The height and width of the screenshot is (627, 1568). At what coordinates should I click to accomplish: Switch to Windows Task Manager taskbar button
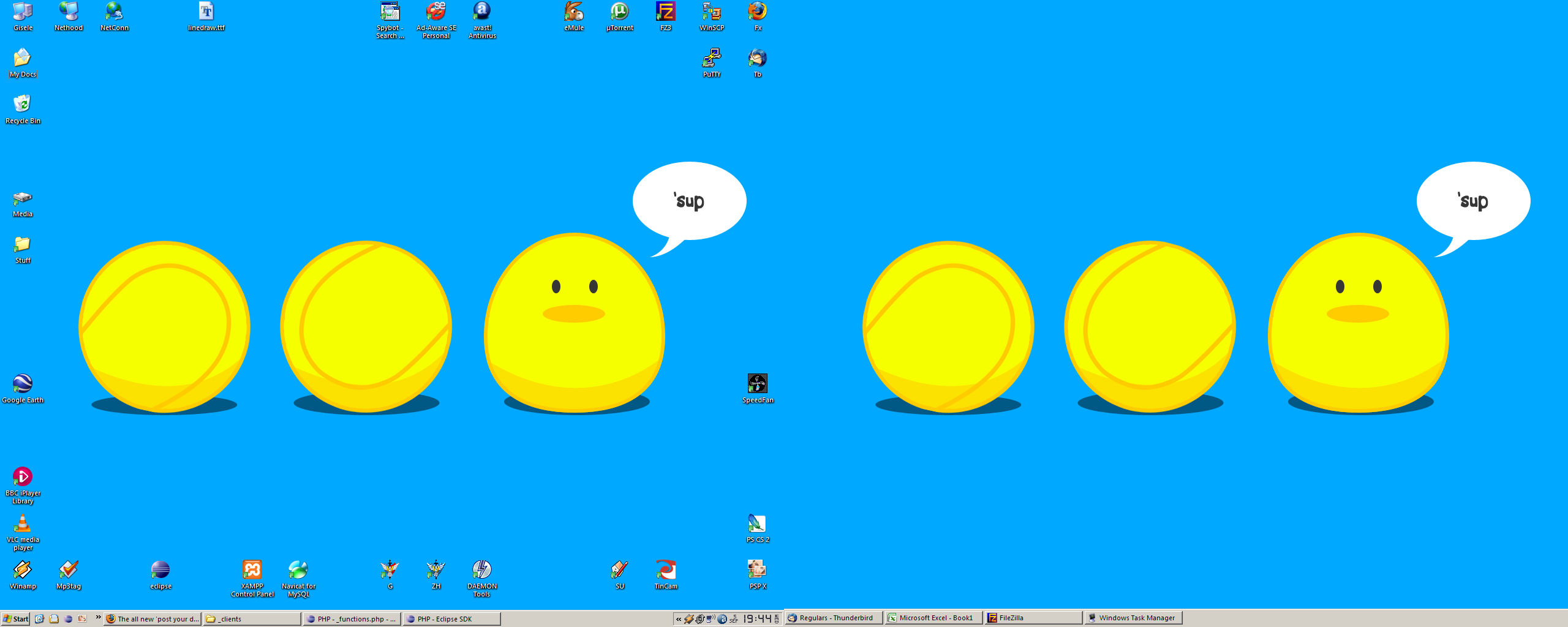(1134, 618)
